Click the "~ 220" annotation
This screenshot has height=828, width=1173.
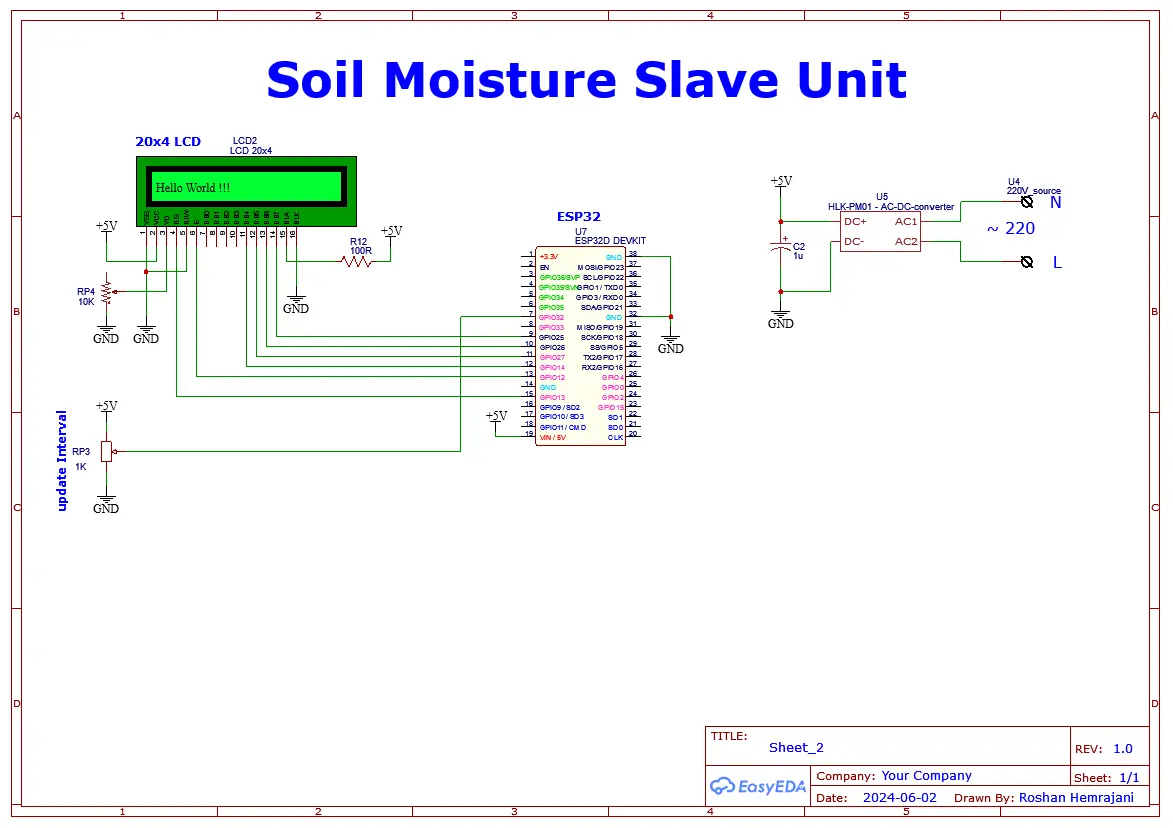(x=1011, y=228)
